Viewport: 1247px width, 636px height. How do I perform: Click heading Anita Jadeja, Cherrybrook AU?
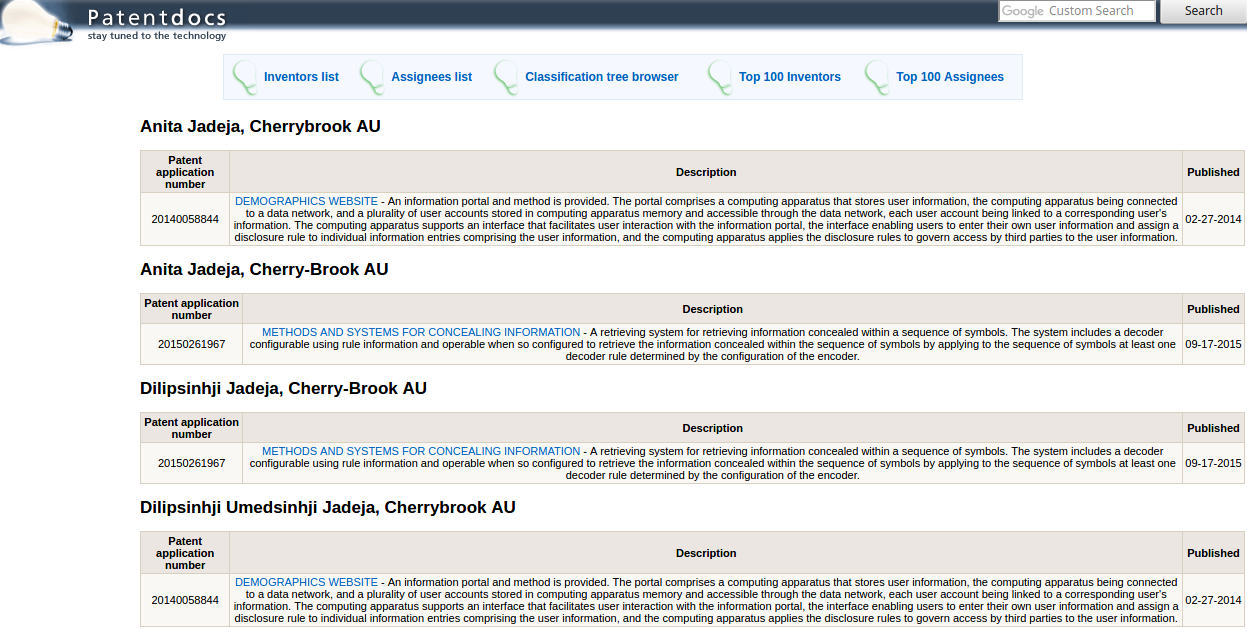[260, 127]
